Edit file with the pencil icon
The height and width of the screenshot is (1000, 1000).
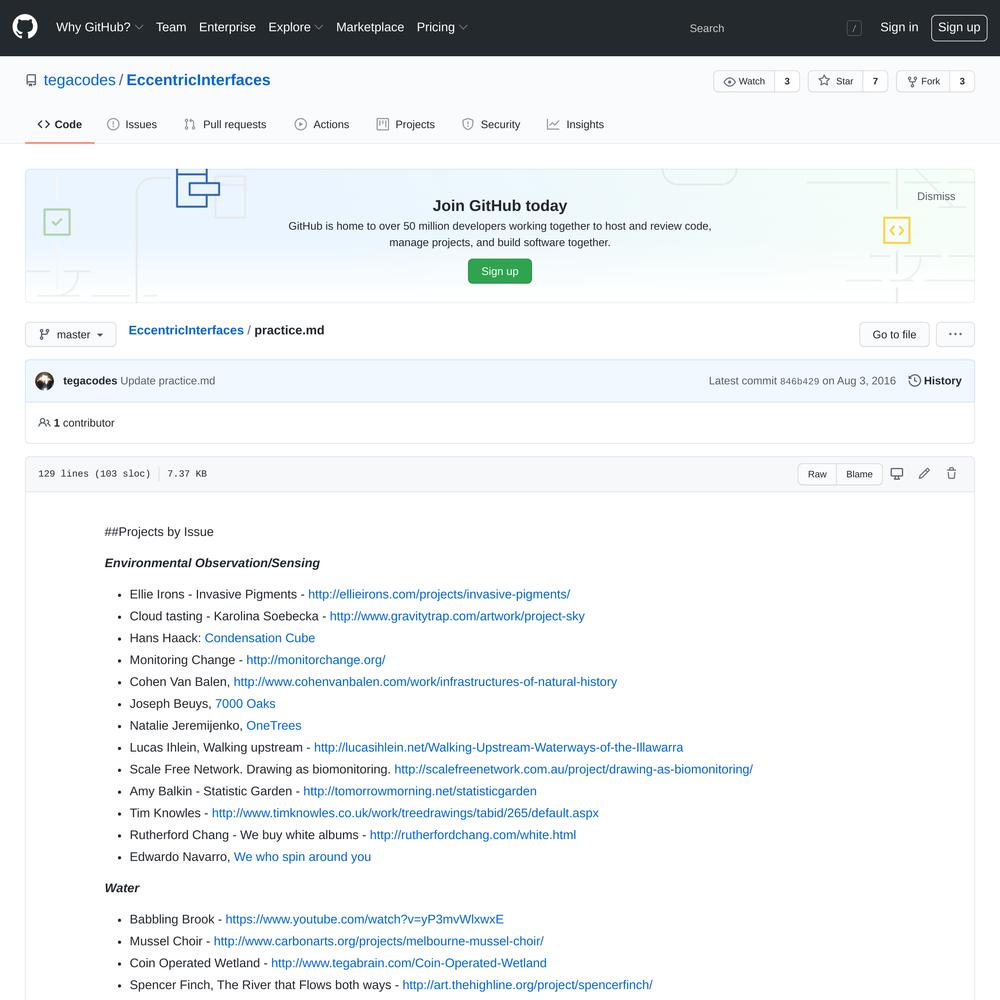coord(924,474)
